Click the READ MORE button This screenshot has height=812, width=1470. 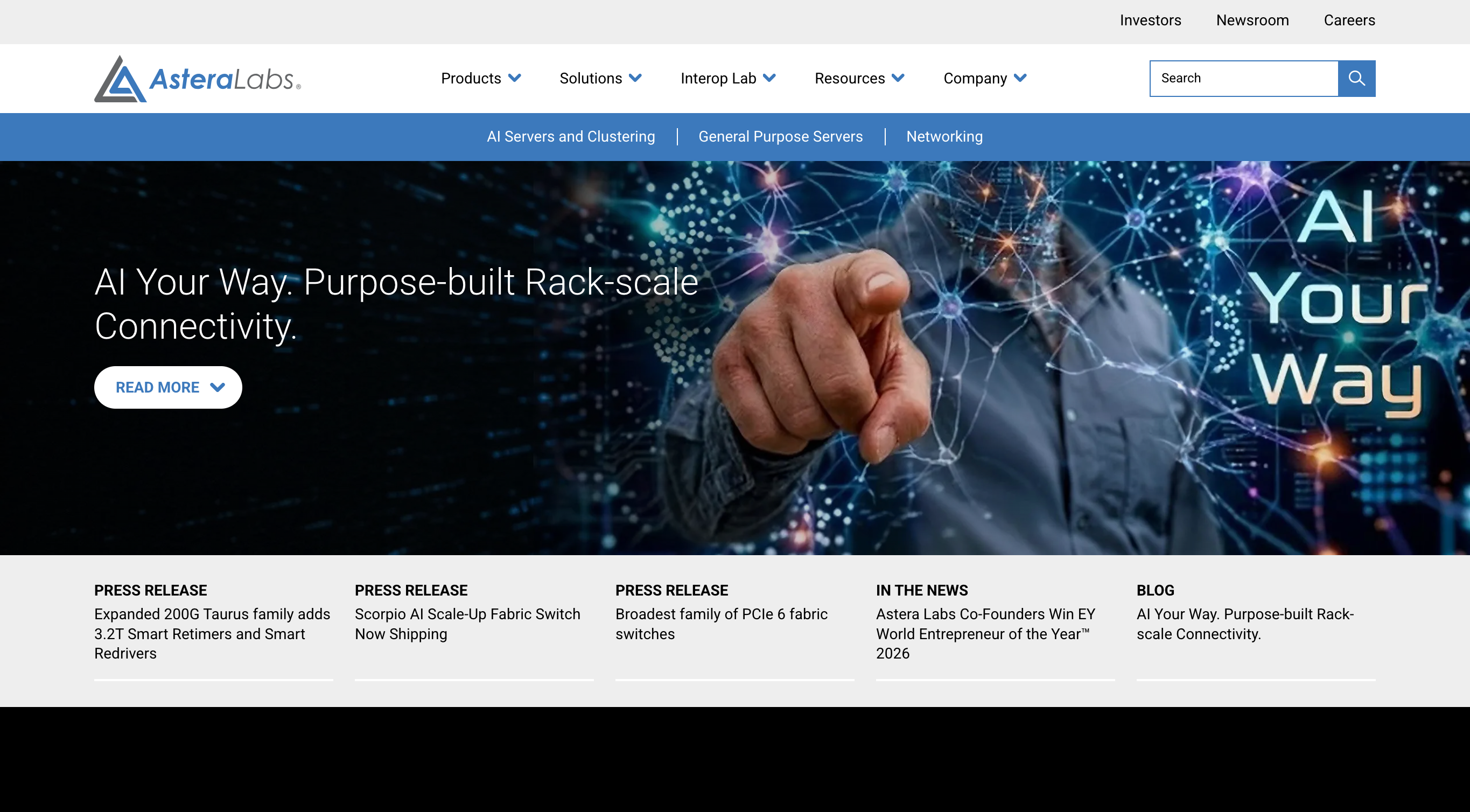tap(168, 388)
